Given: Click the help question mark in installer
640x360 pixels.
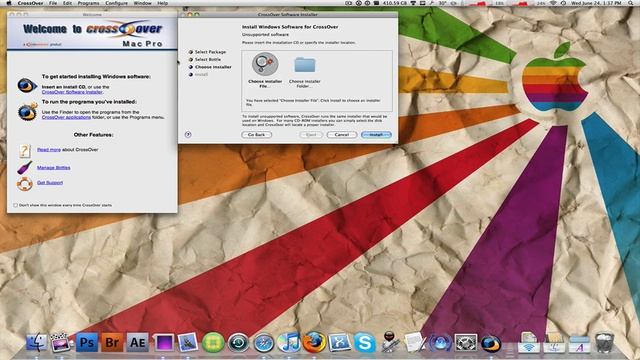Looking at the screenshot, I should (x=188, y=134).
